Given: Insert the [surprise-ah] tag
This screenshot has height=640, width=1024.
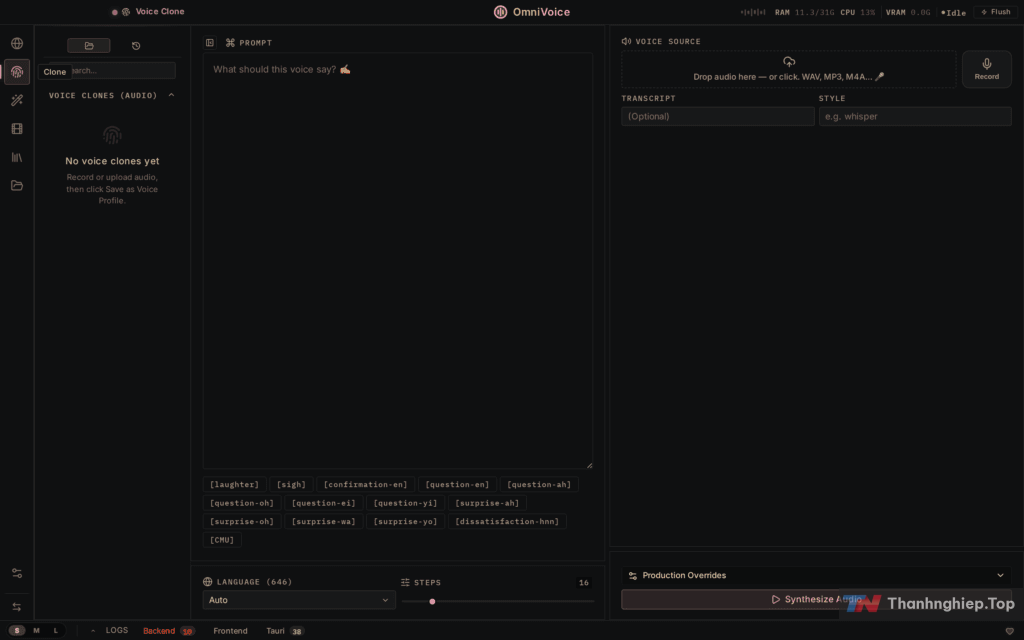Looking at the screenshot, I should 487,503.
